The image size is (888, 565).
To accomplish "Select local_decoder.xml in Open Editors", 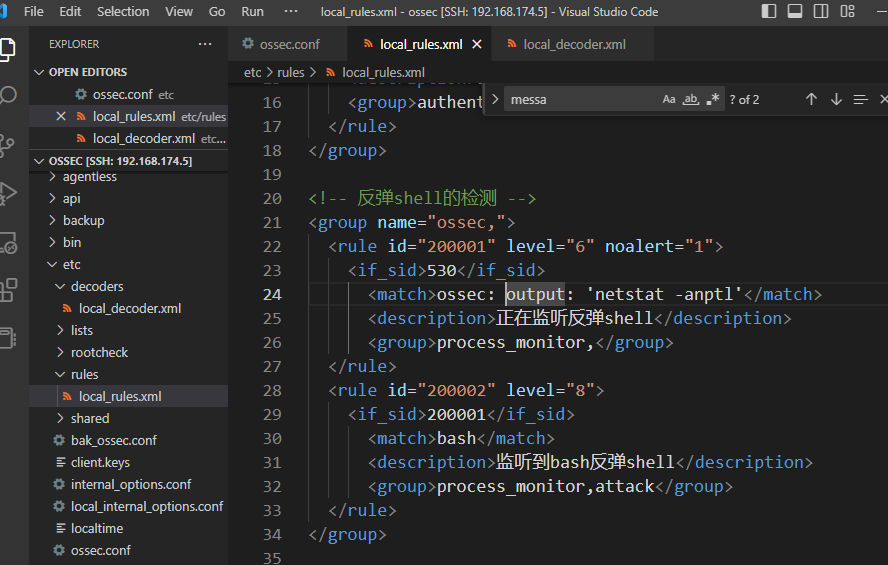I will click(x=128, y=138).
